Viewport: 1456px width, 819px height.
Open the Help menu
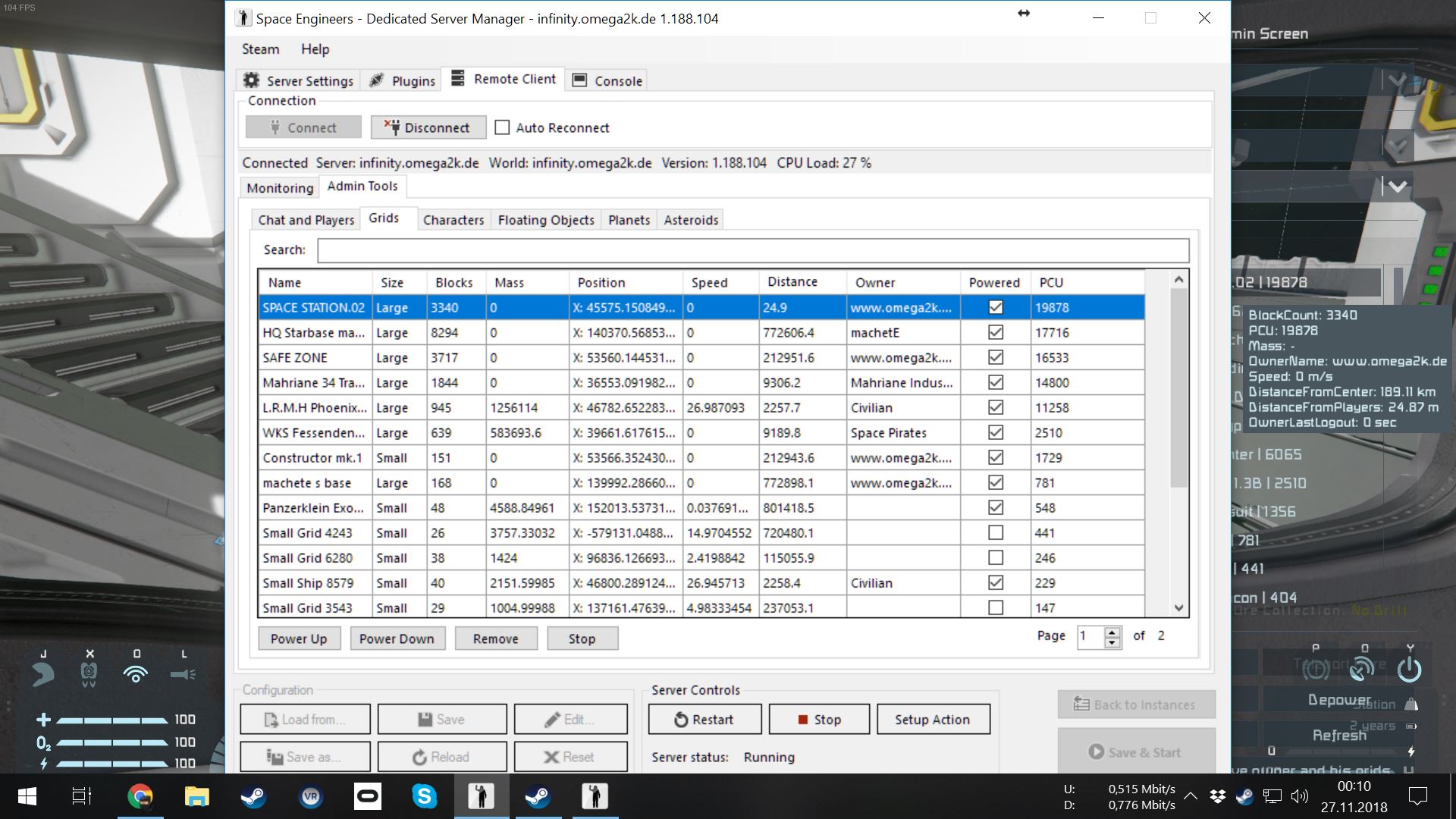(315, 49)
